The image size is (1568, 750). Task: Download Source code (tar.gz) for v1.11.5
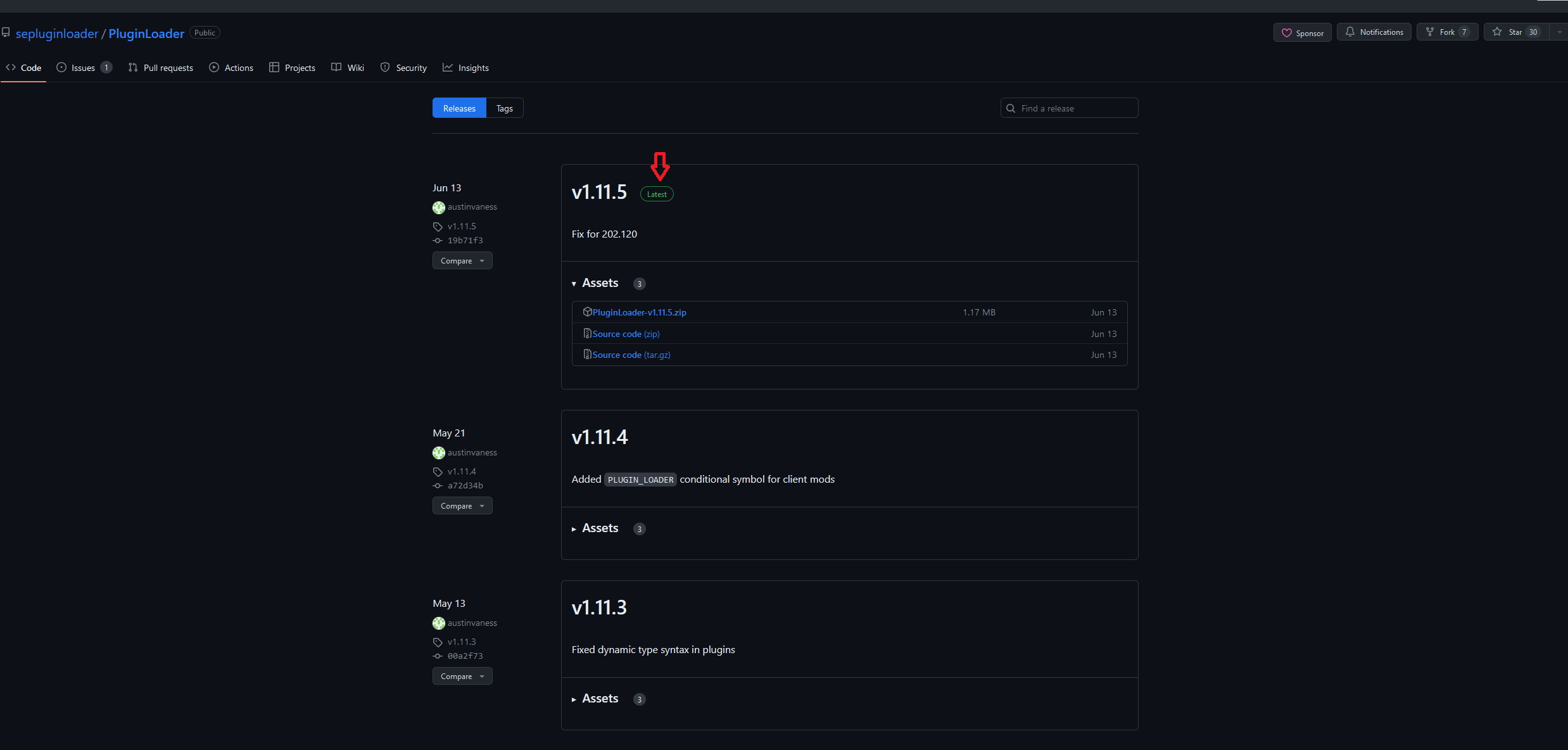[x=631, y=355]
